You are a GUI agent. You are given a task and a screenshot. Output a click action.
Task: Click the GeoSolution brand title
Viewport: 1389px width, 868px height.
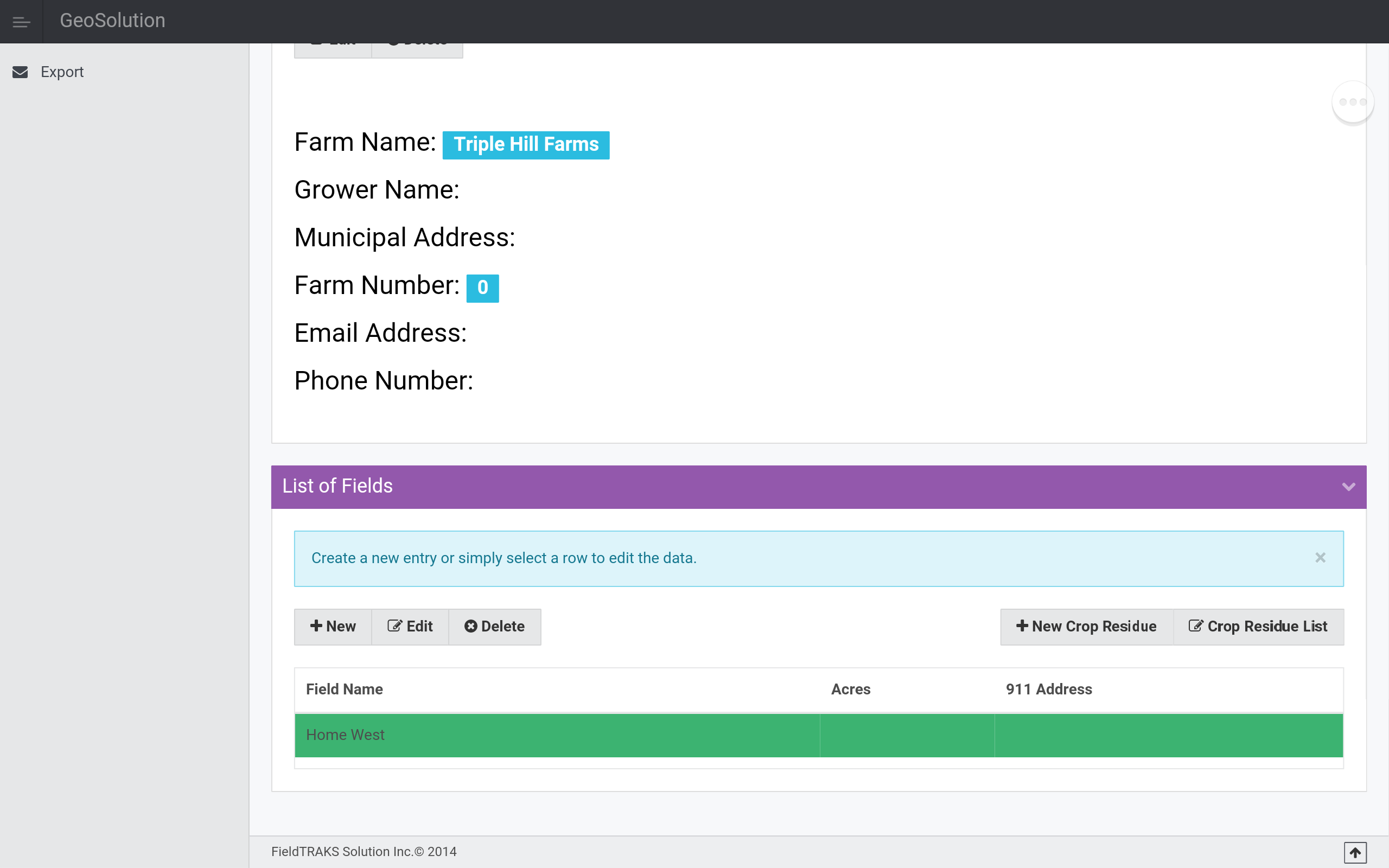[112, 21]
